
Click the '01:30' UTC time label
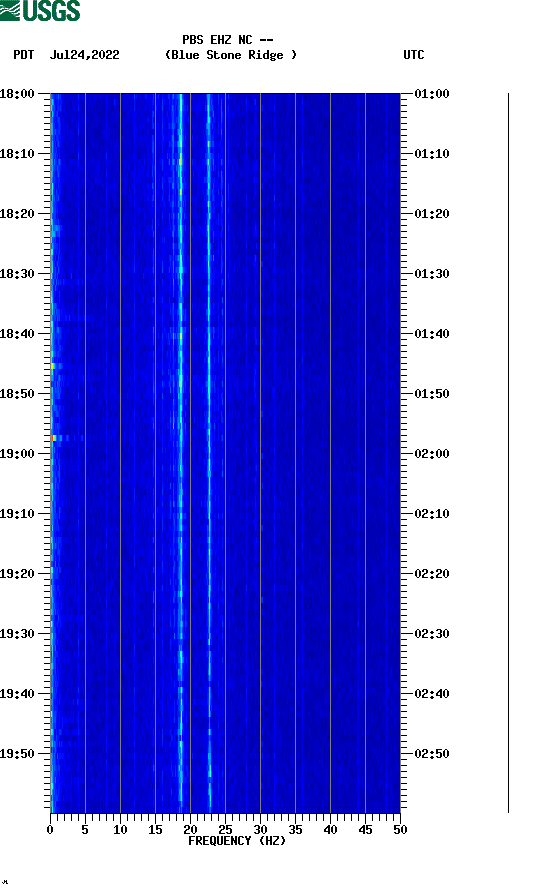click(432, 273)
